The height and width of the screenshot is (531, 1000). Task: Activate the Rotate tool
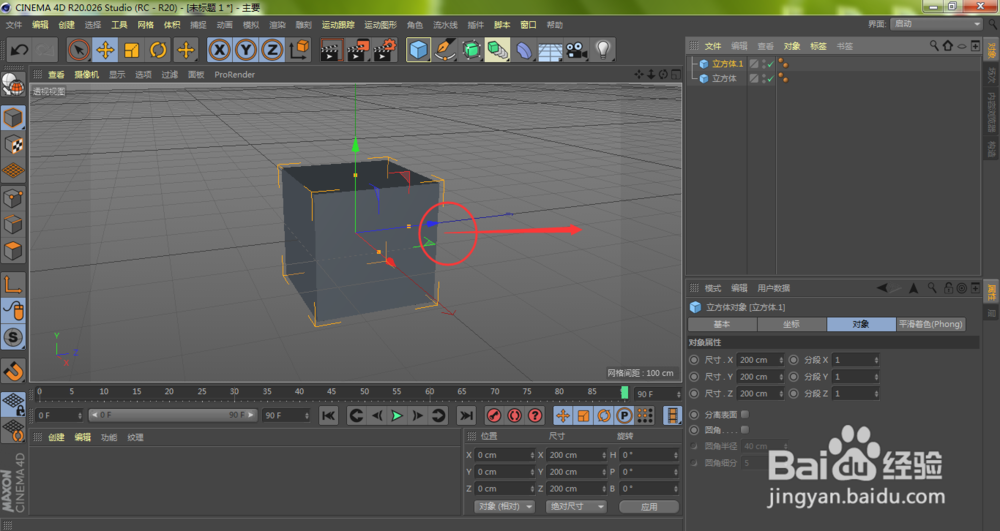pos(158,50)
